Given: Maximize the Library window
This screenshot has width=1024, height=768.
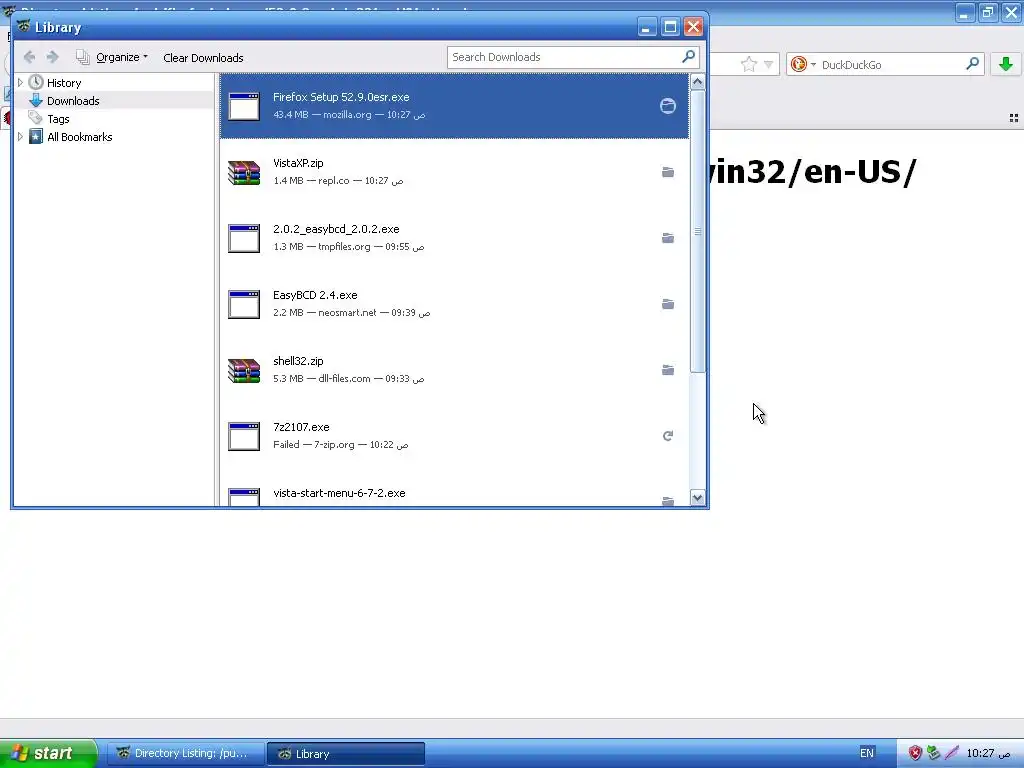Looking at the screenshot, I should click(x=670, y=27).
